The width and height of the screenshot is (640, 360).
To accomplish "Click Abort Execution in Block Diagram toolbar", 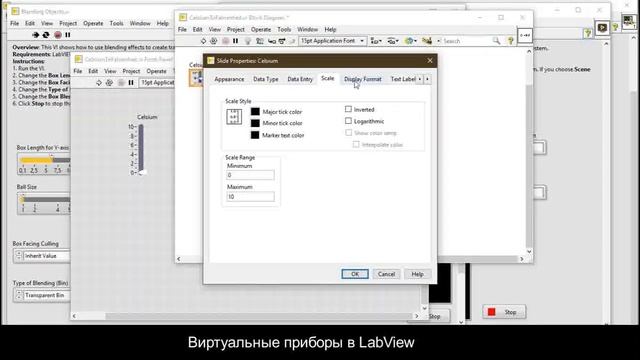I will pos(225,41).
